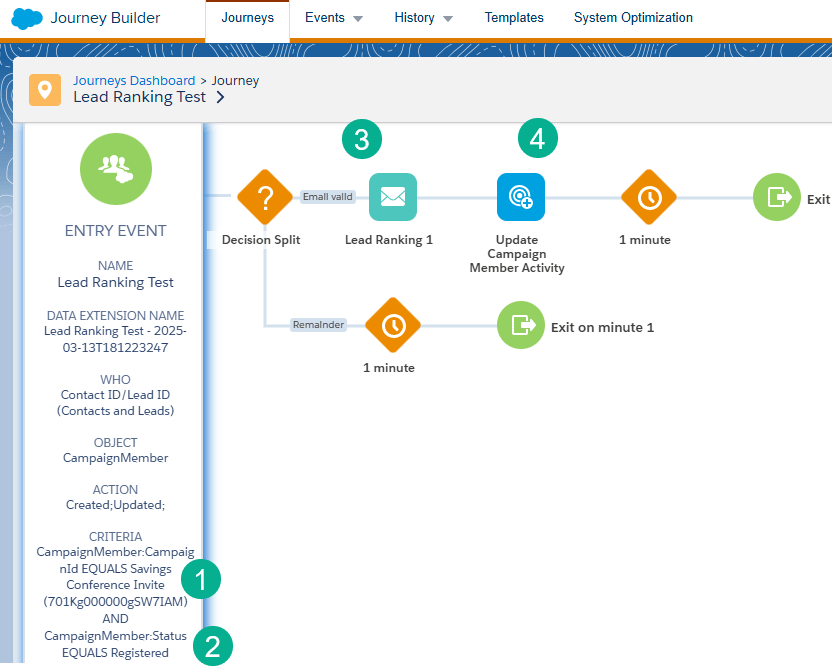Switch to the Journeys tab
Image resolution: width=832 pixels, height=667 pixels.
point(247,18)
